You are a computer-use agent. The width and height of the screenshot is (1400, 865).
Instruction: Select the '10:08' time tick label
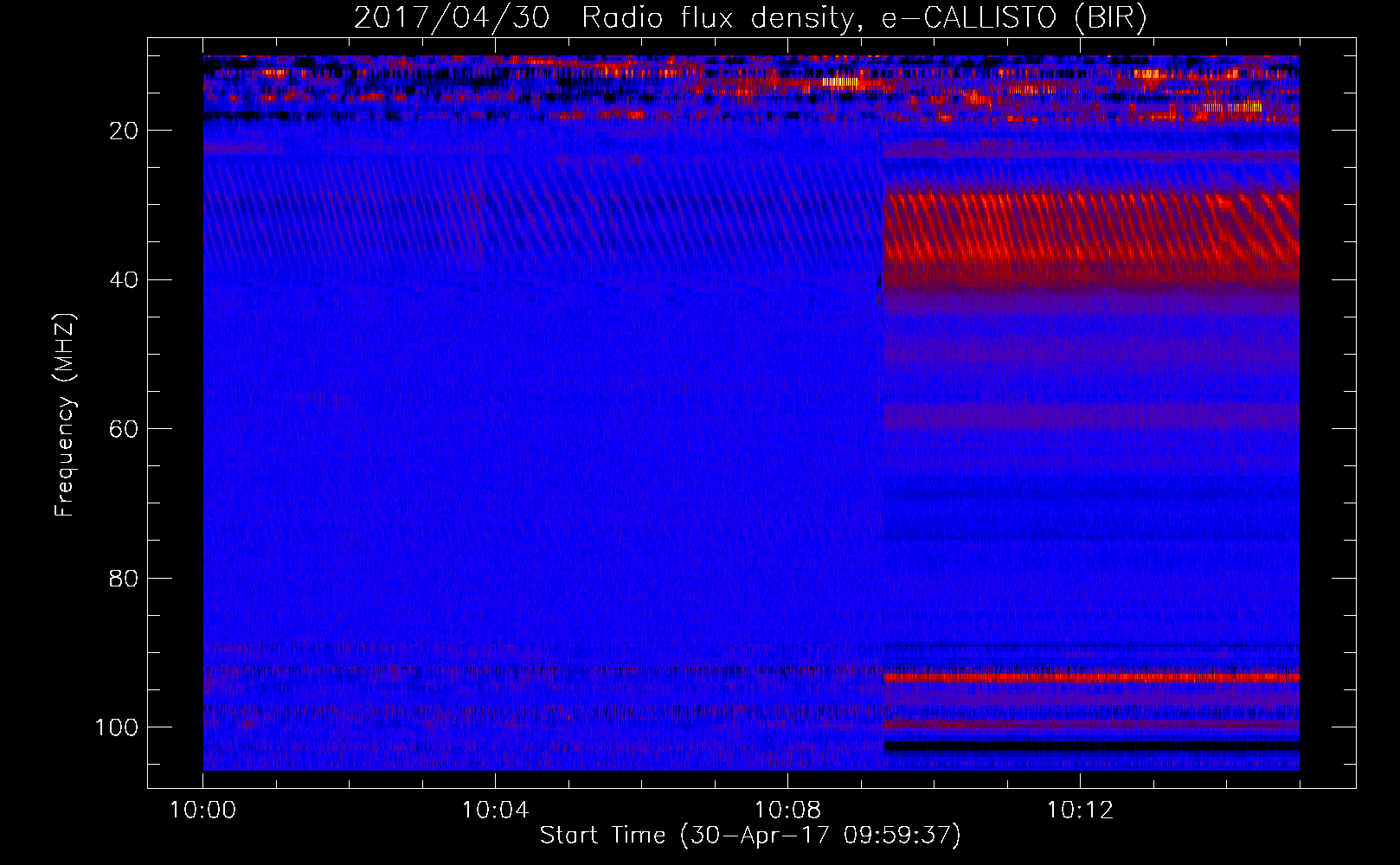point(787,811)
